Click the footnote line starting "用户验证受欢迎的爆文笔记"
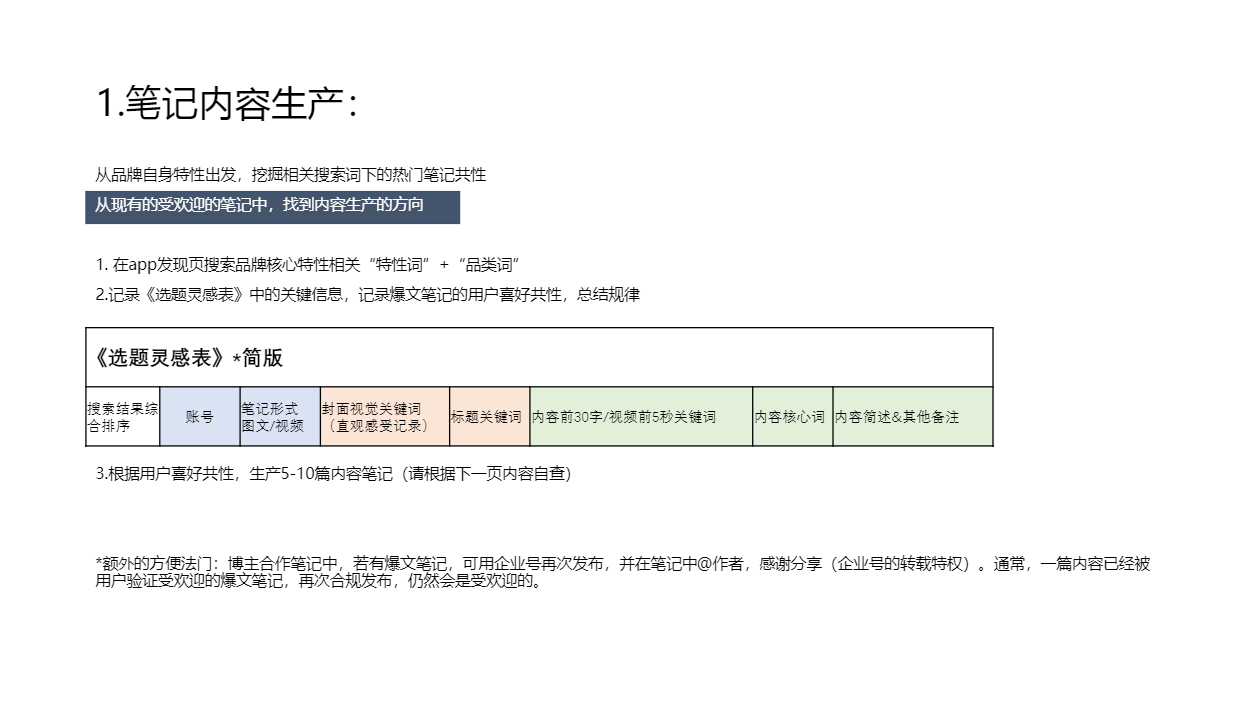 pos(319,582)
